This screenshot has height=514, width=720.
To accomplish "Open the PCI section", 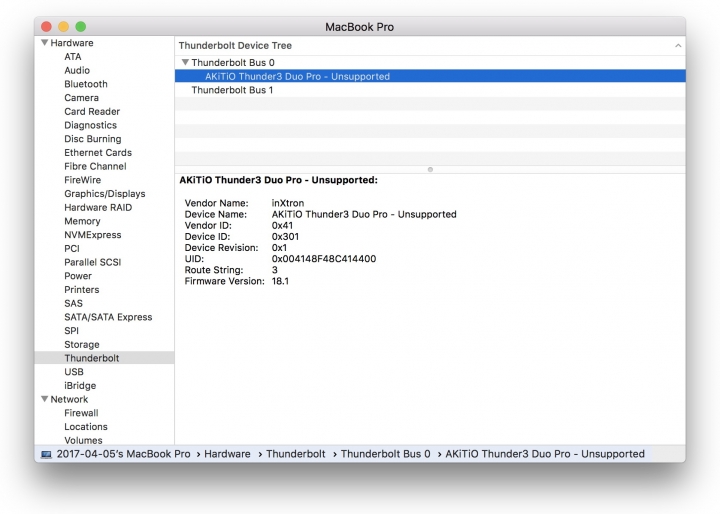I will (72, 249).
